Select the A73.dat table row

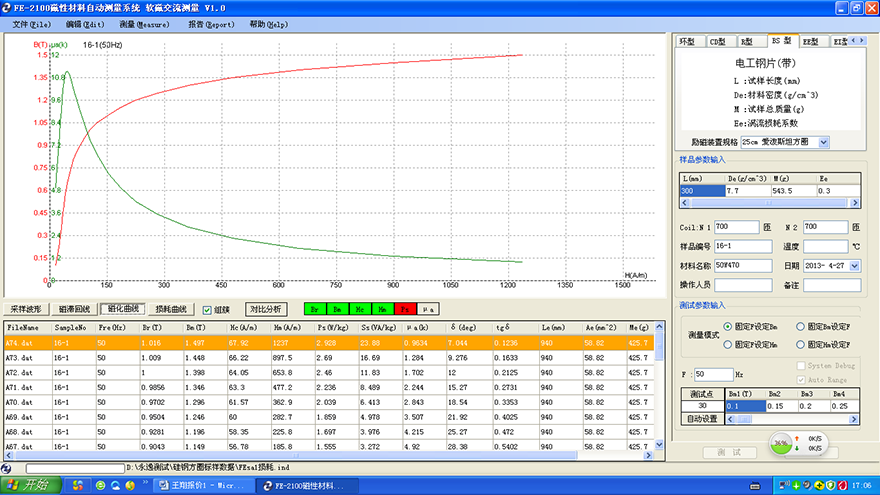click(x=329, y=358)
